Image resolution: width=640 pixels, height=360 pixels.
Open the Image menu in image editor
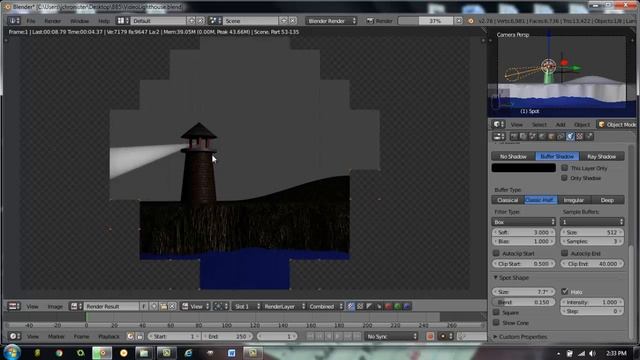tap(55, 306)
